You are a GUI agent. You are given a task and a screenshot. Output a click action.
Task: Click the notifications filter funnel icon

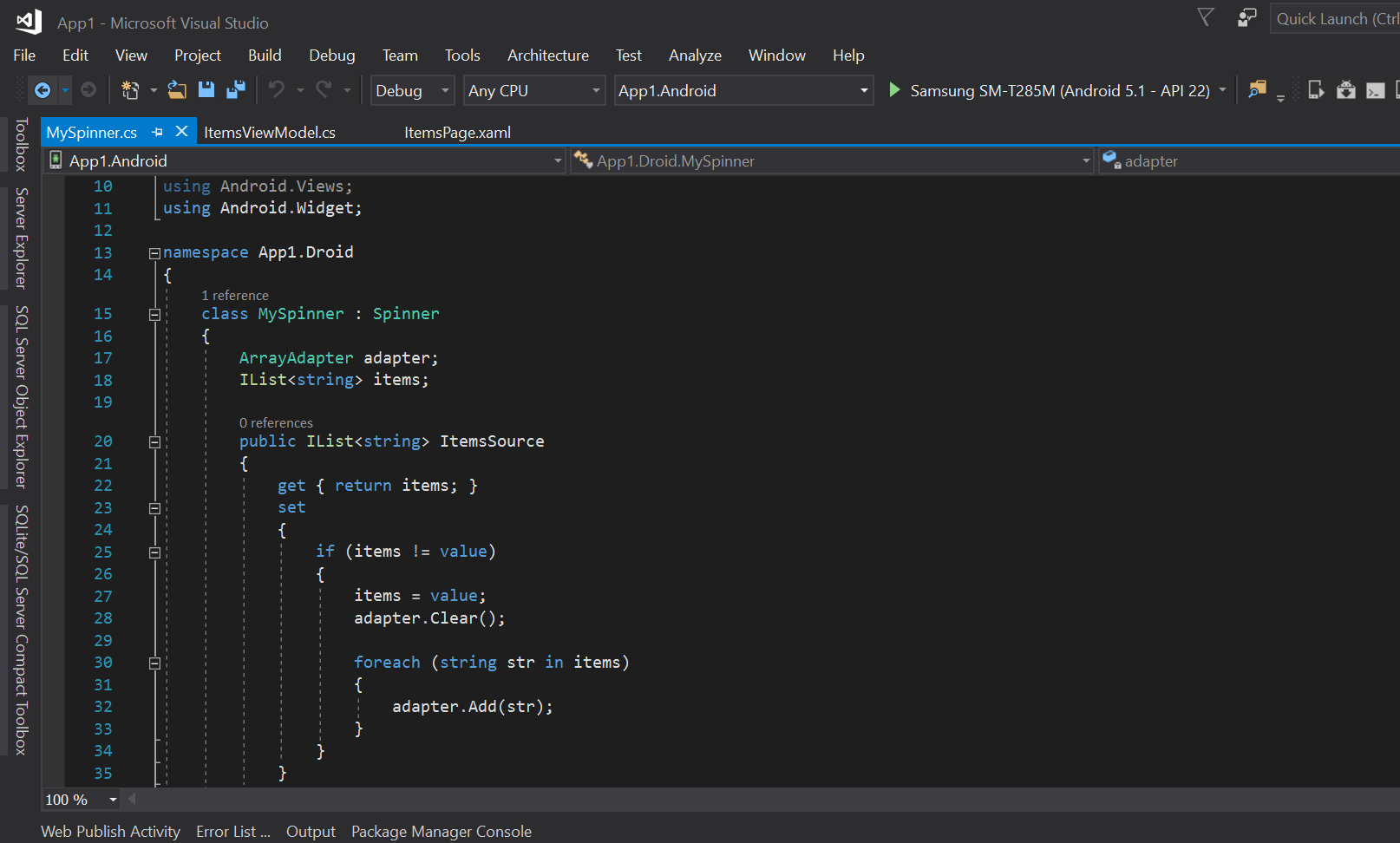[x=1206, y=17]
